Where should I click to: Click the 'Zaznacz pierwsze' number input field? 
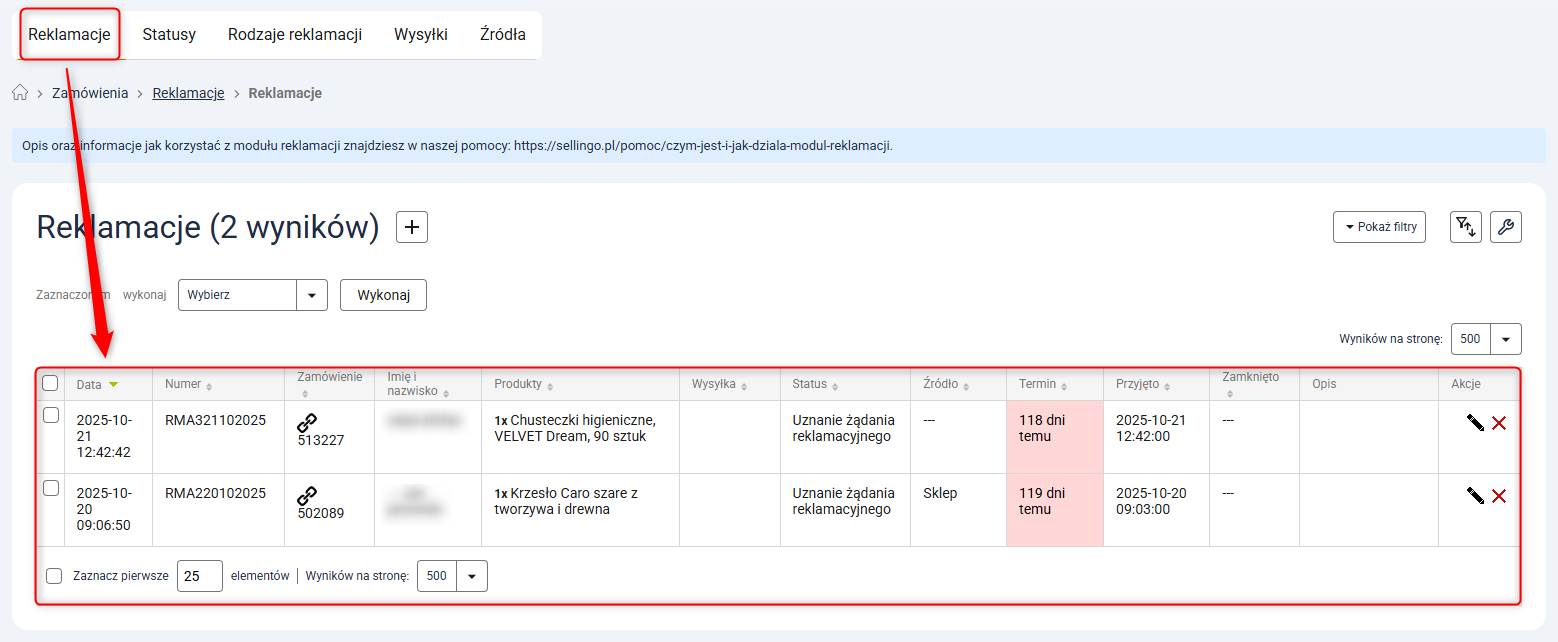(x=199, y=576)
